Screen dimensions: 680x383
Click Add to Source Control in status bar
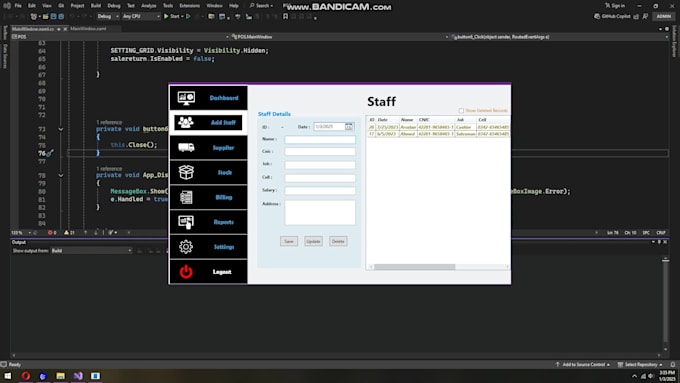point(583,364)
